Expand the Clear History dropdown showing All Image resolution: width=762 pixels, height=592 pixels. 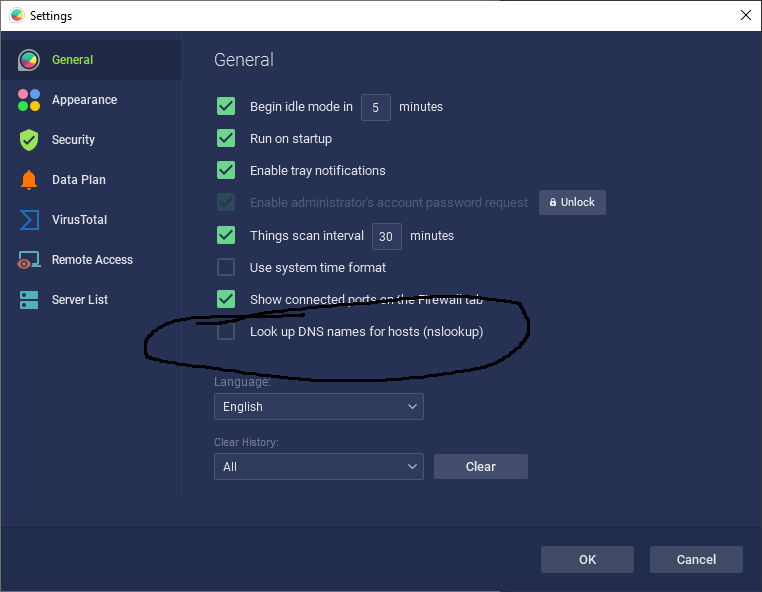coord(318,467)
